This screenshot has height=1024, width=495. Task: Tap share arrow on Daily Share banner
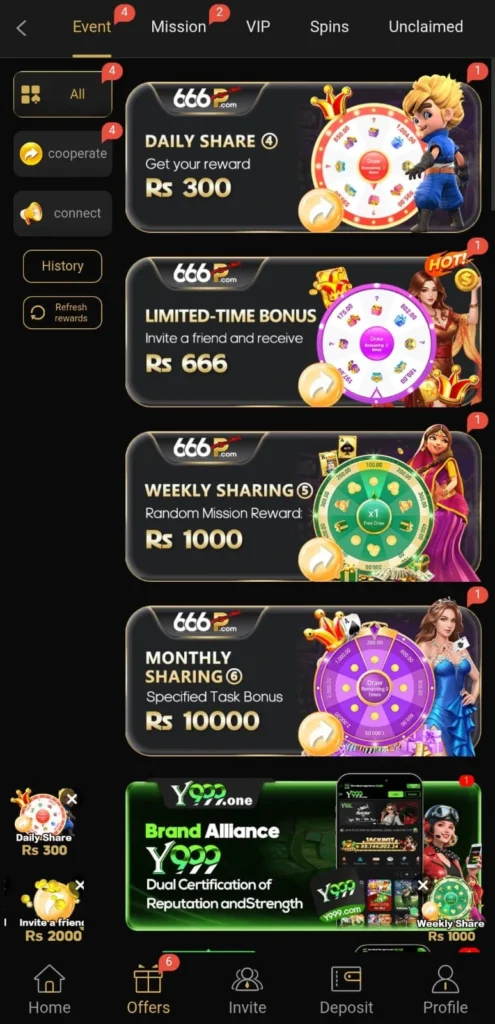coord(320,210)
